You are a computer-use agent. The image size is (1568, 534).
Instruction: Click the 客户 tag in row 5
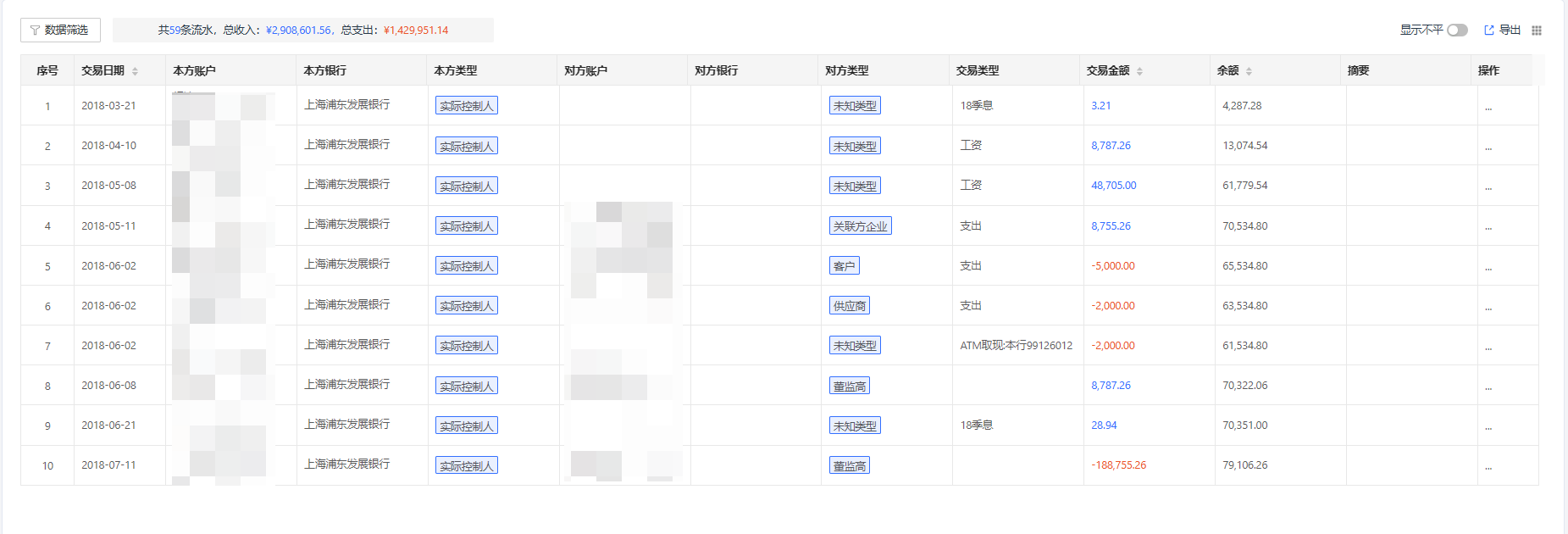pyautogui.click(x=844, y=266)
